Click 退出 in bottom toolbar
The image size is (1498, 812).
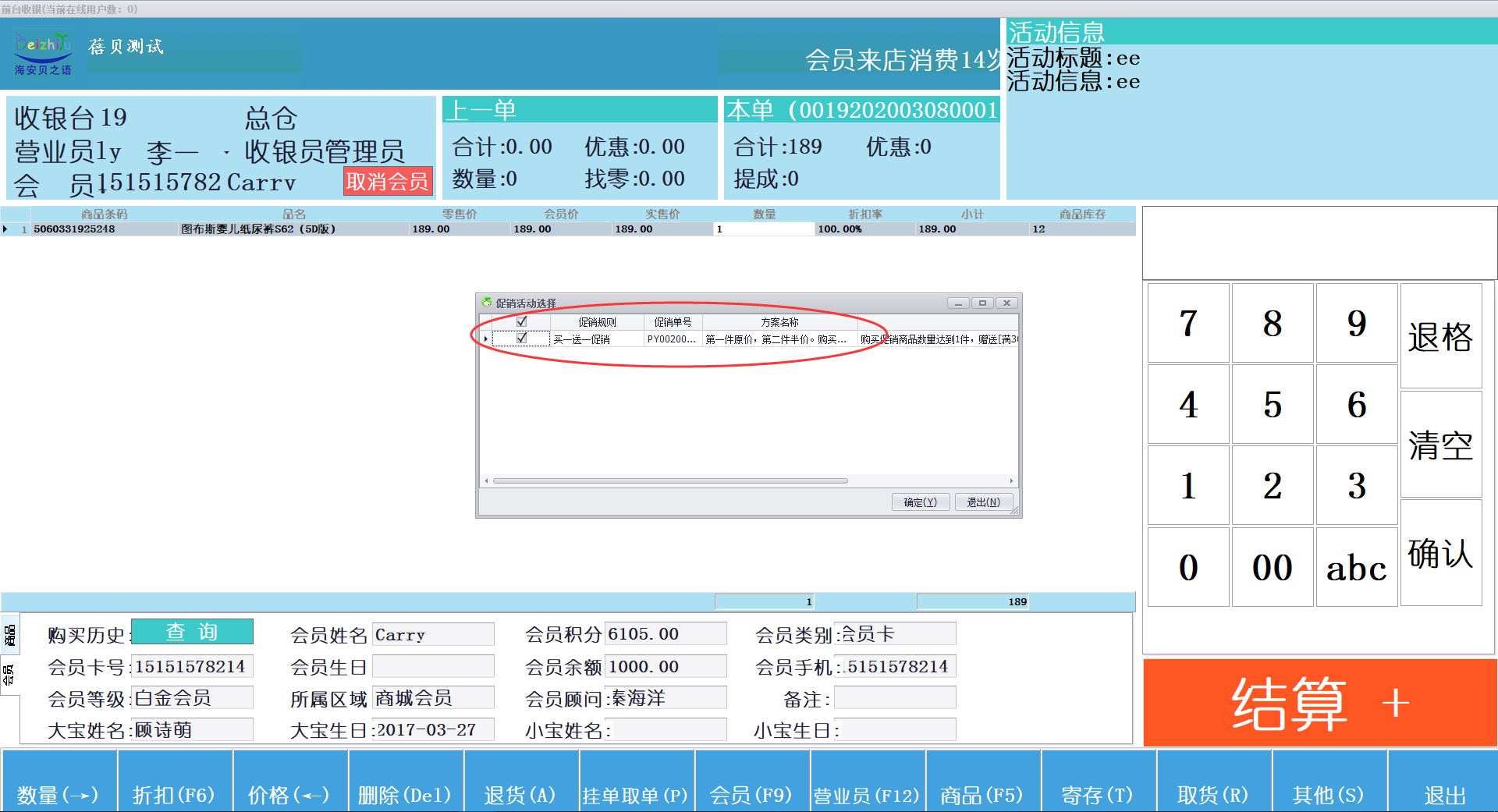tap(1443, 781)
